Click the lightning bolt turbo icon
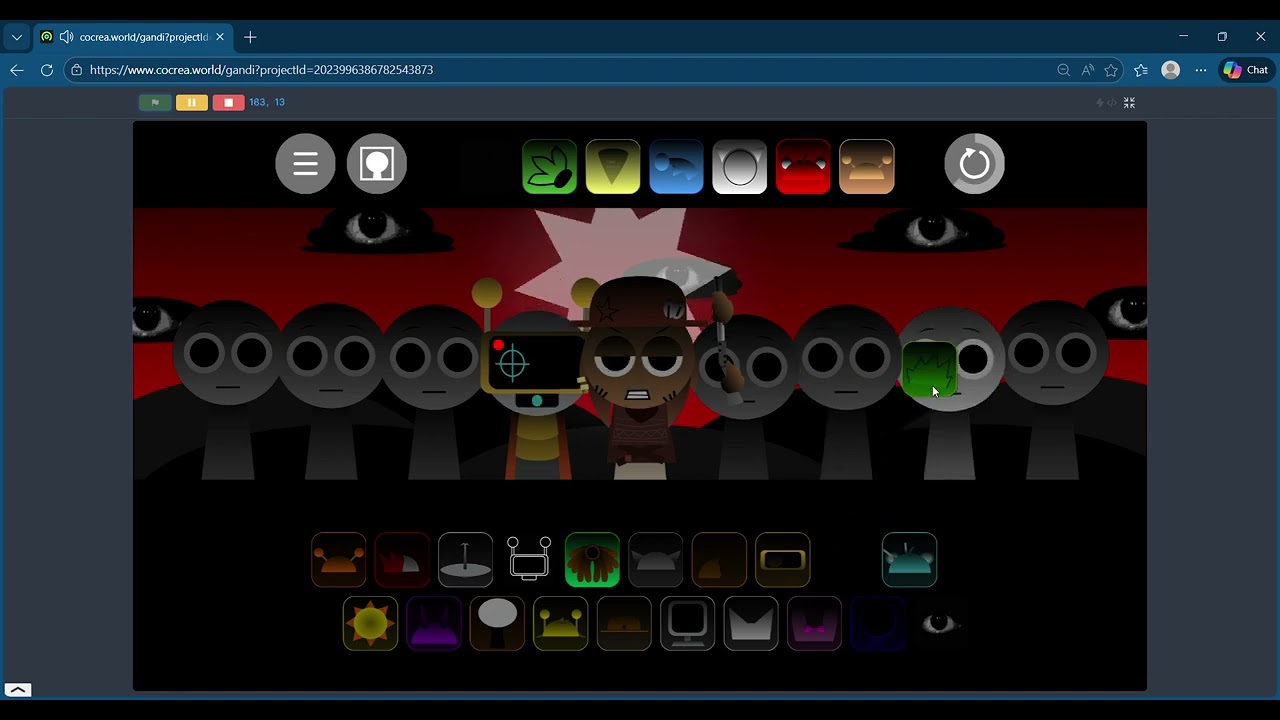This screenshot has height=720, width=1280. point(1100,102)
